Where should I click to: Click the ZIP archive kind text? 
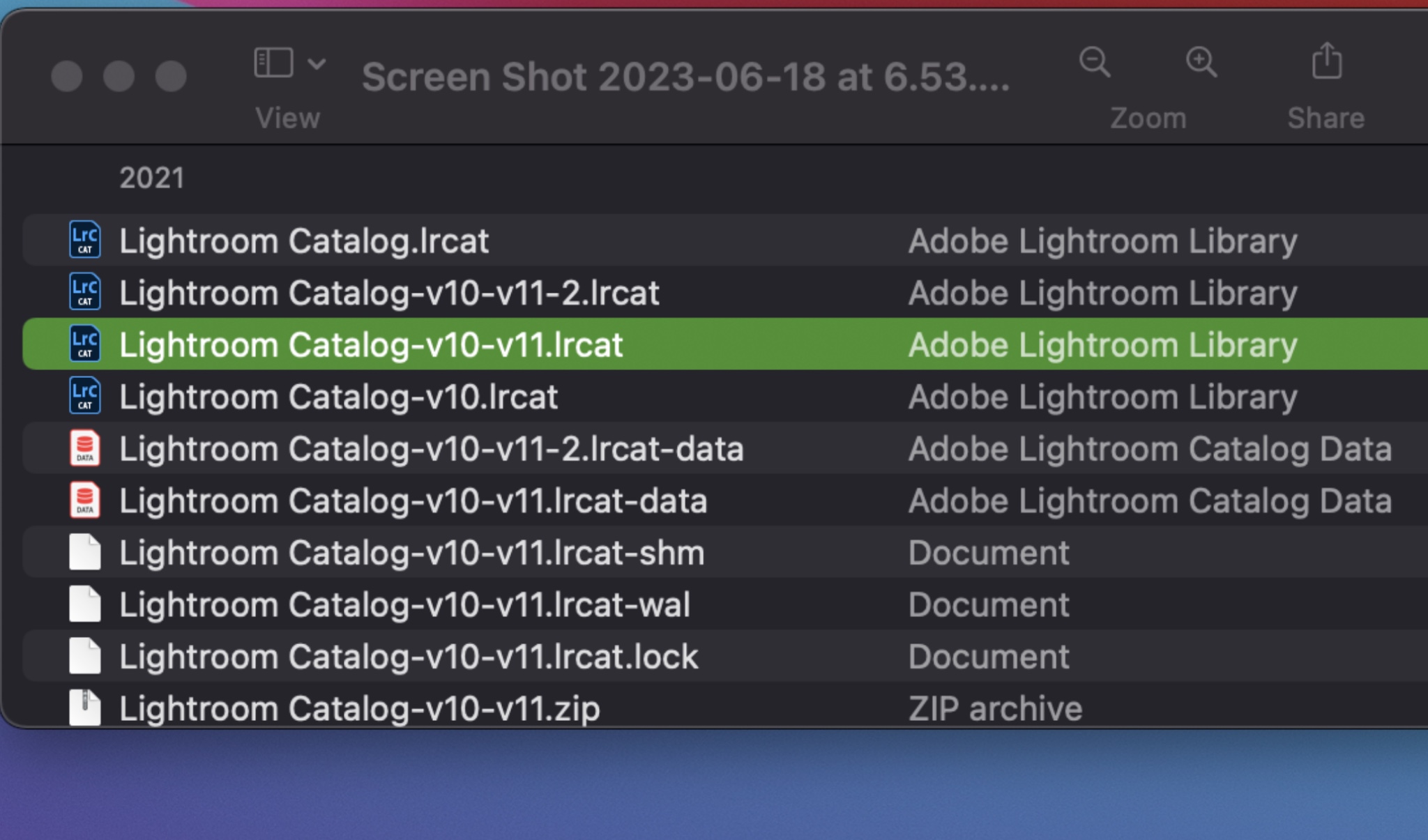995,708
